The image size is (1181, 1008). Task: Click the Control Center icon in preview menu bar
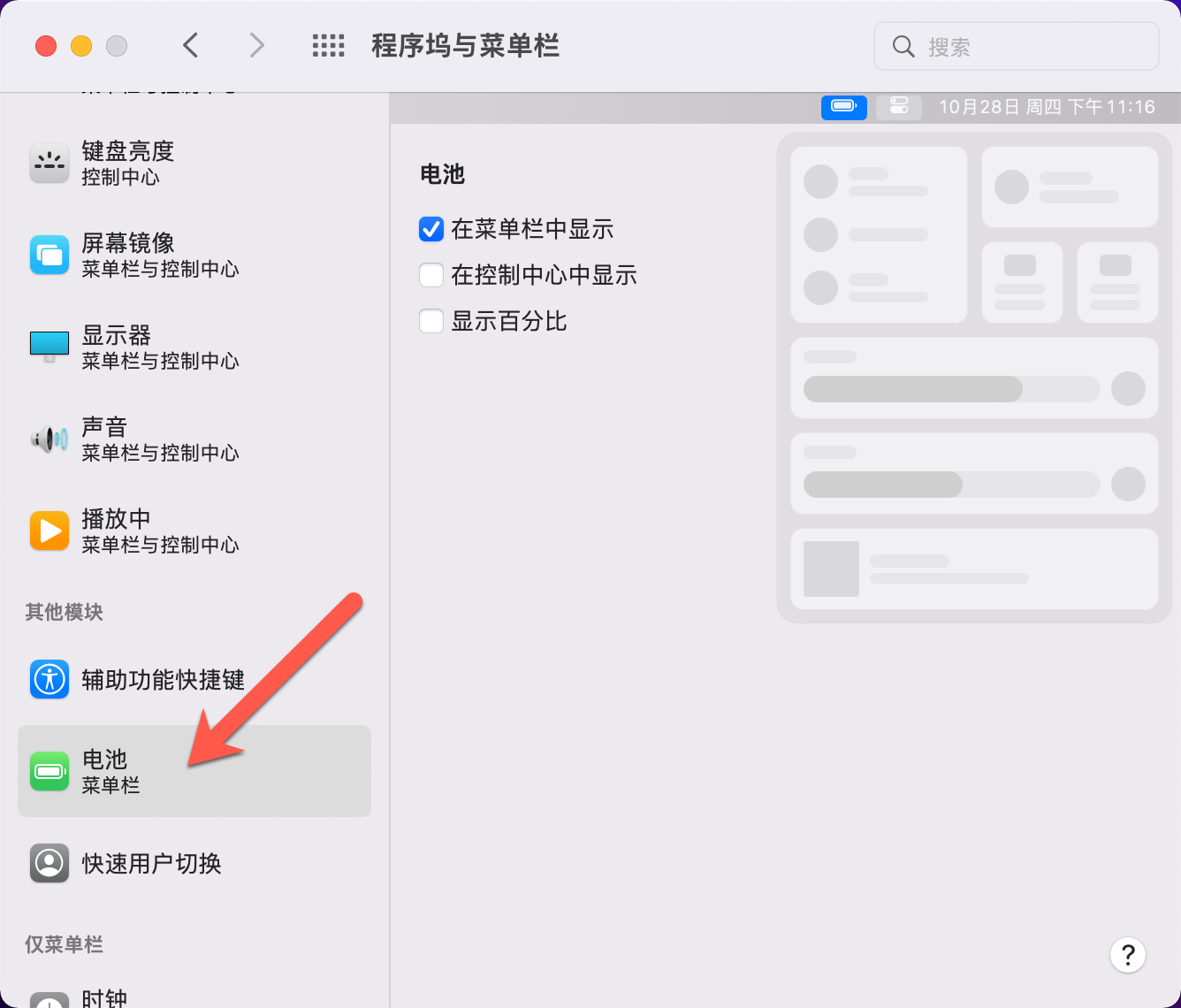coord(899,107)
